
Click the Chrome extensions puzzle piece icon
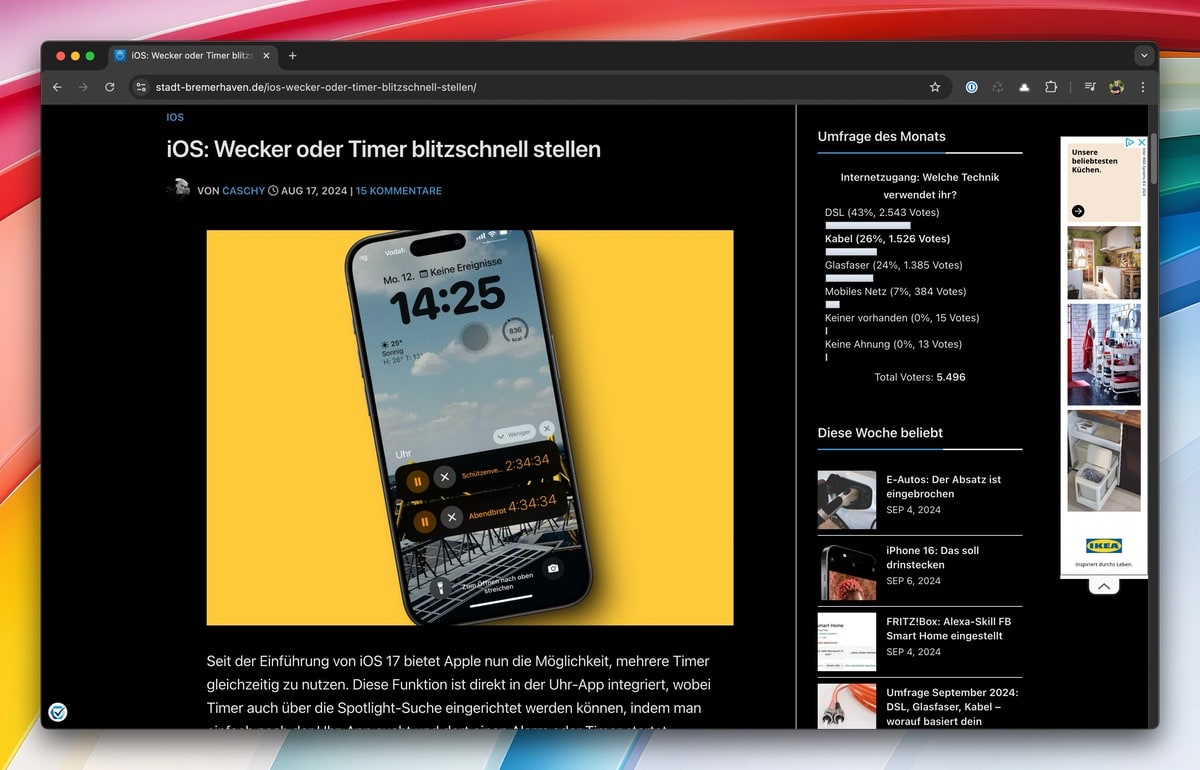tap(1051, 87)
